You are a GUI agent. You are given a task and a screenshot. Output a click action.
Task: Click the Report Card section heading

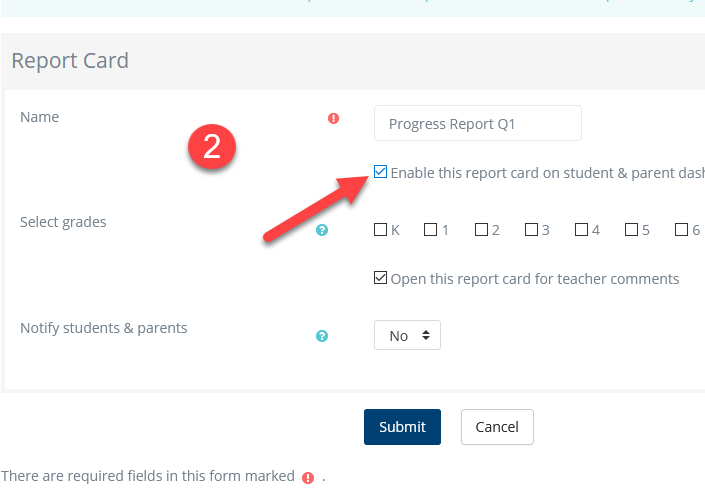[x=70, y=60]
